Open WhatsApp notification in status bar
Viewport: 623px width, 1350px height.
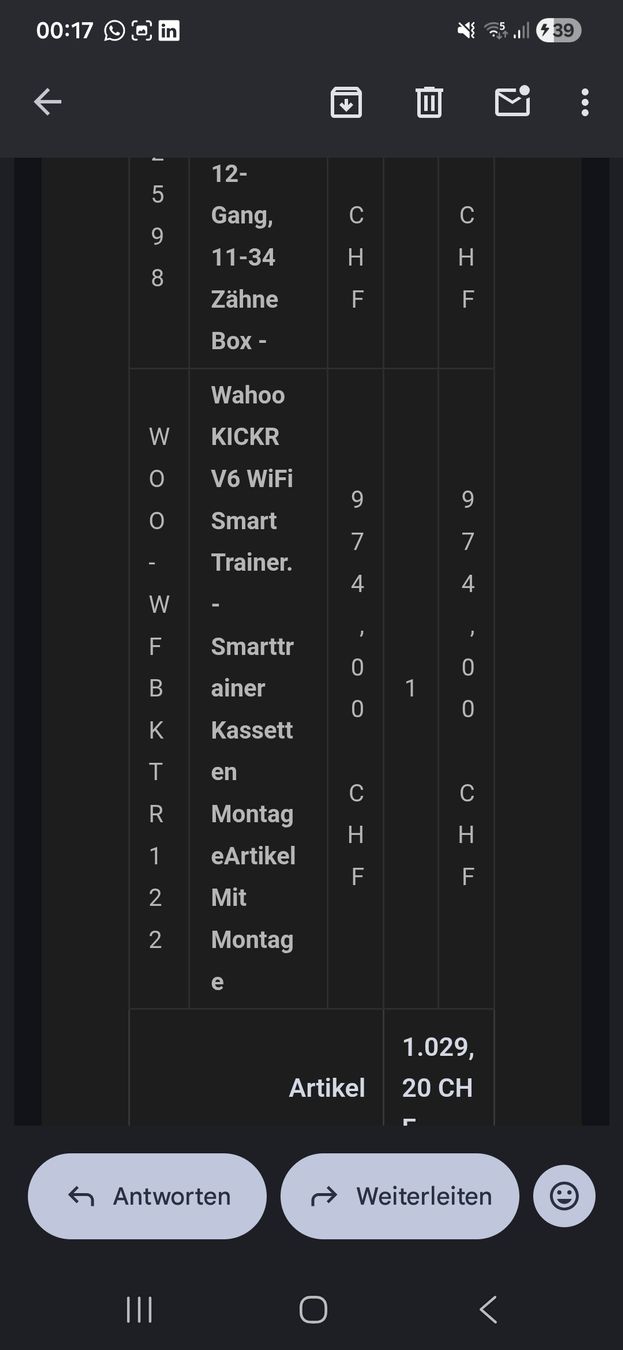tap(114, 31)
